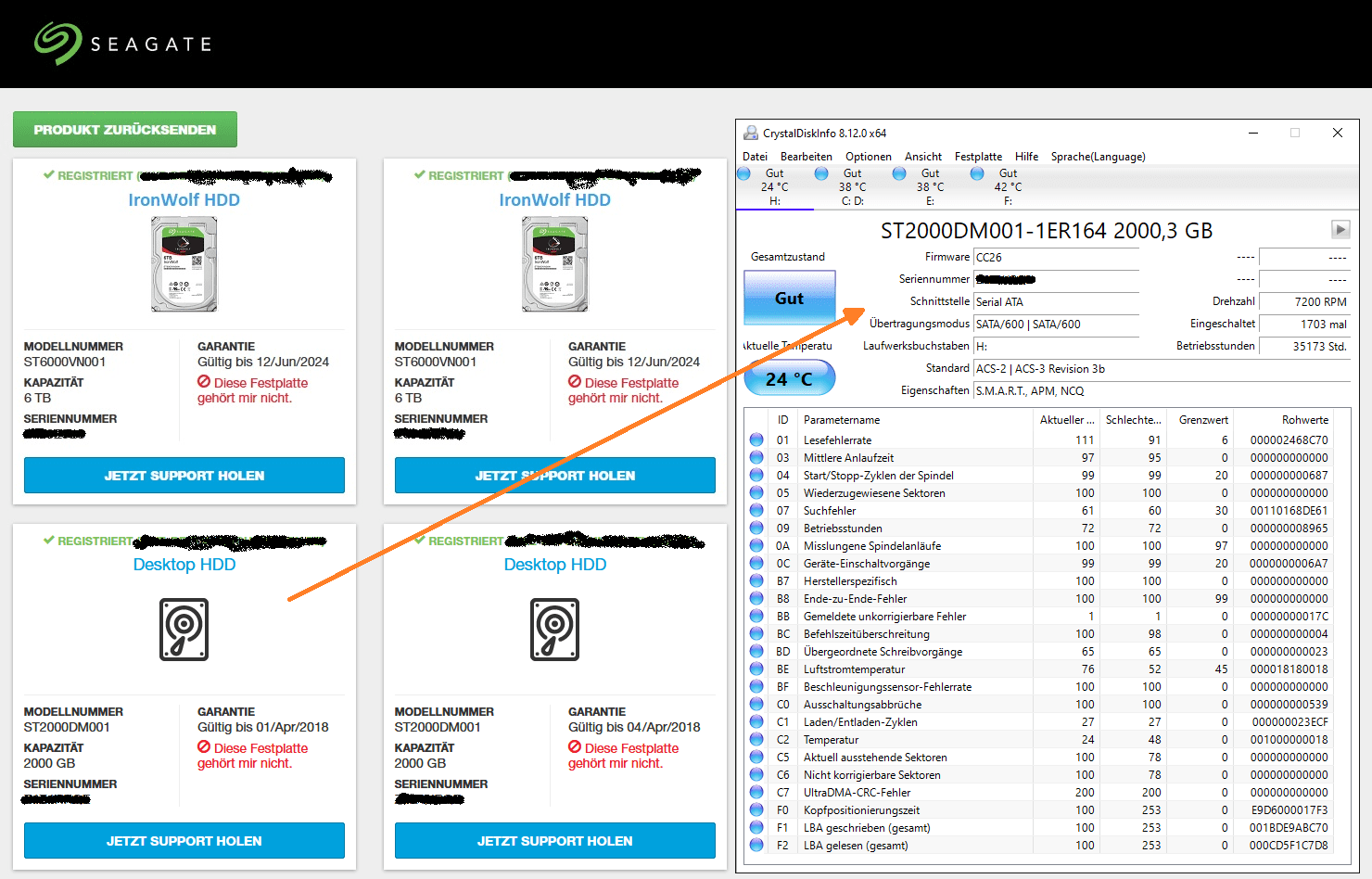This screenshot has width=1372, height=879.
Task: Click 'Diese Festplatte gehört mir nicht' on second IronWolf card
Action: coord(623,390)
